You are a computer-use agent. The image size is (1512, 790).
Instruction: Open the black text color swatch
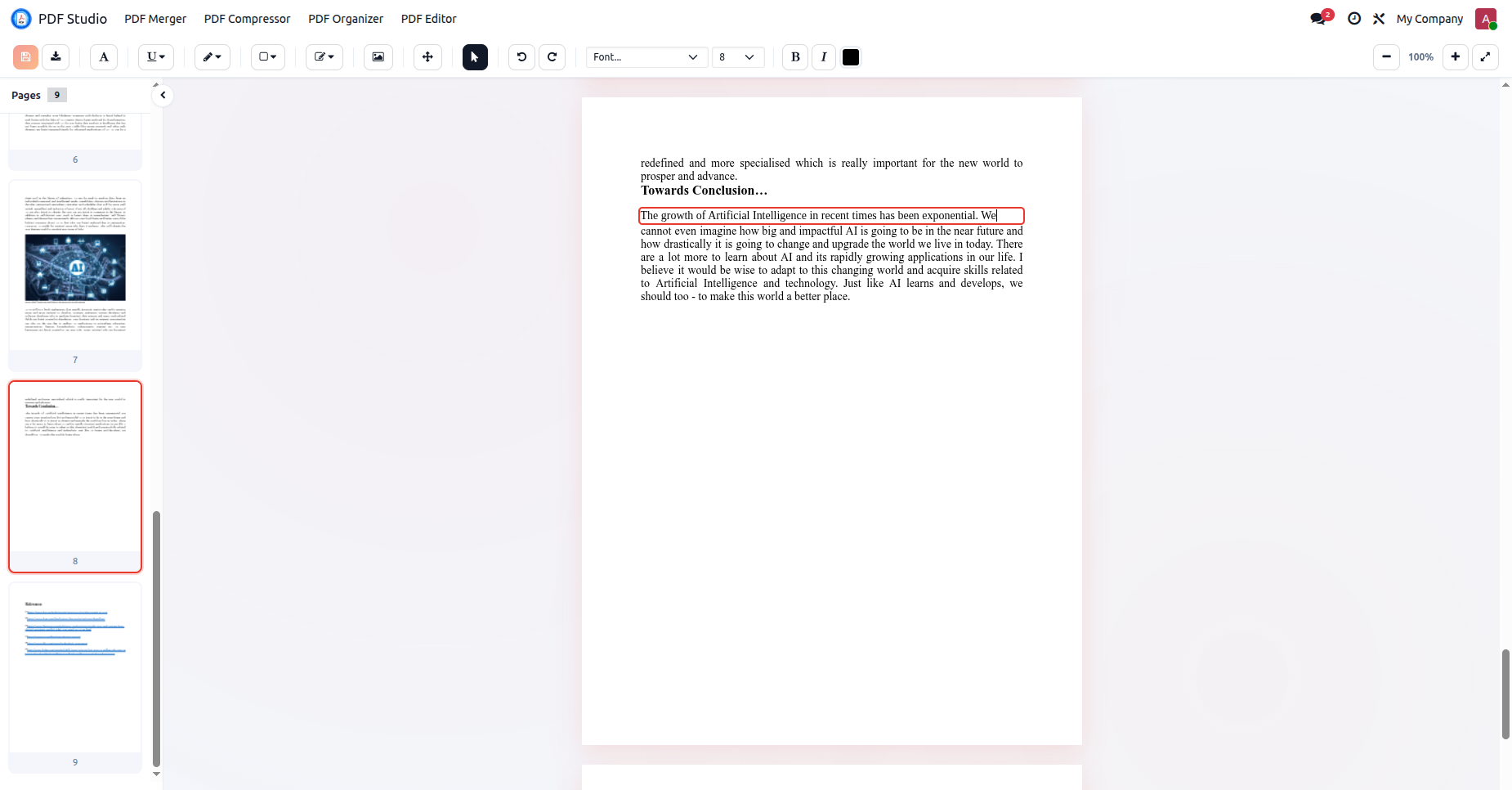tap(851, 57)
